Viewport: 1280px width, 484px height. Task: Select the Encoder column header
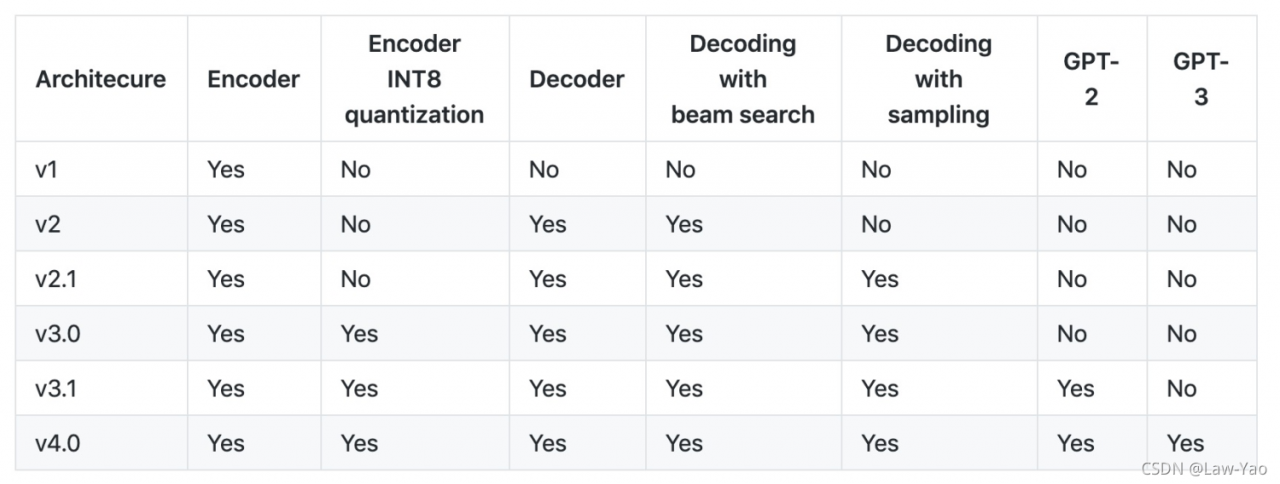[254, 79]
